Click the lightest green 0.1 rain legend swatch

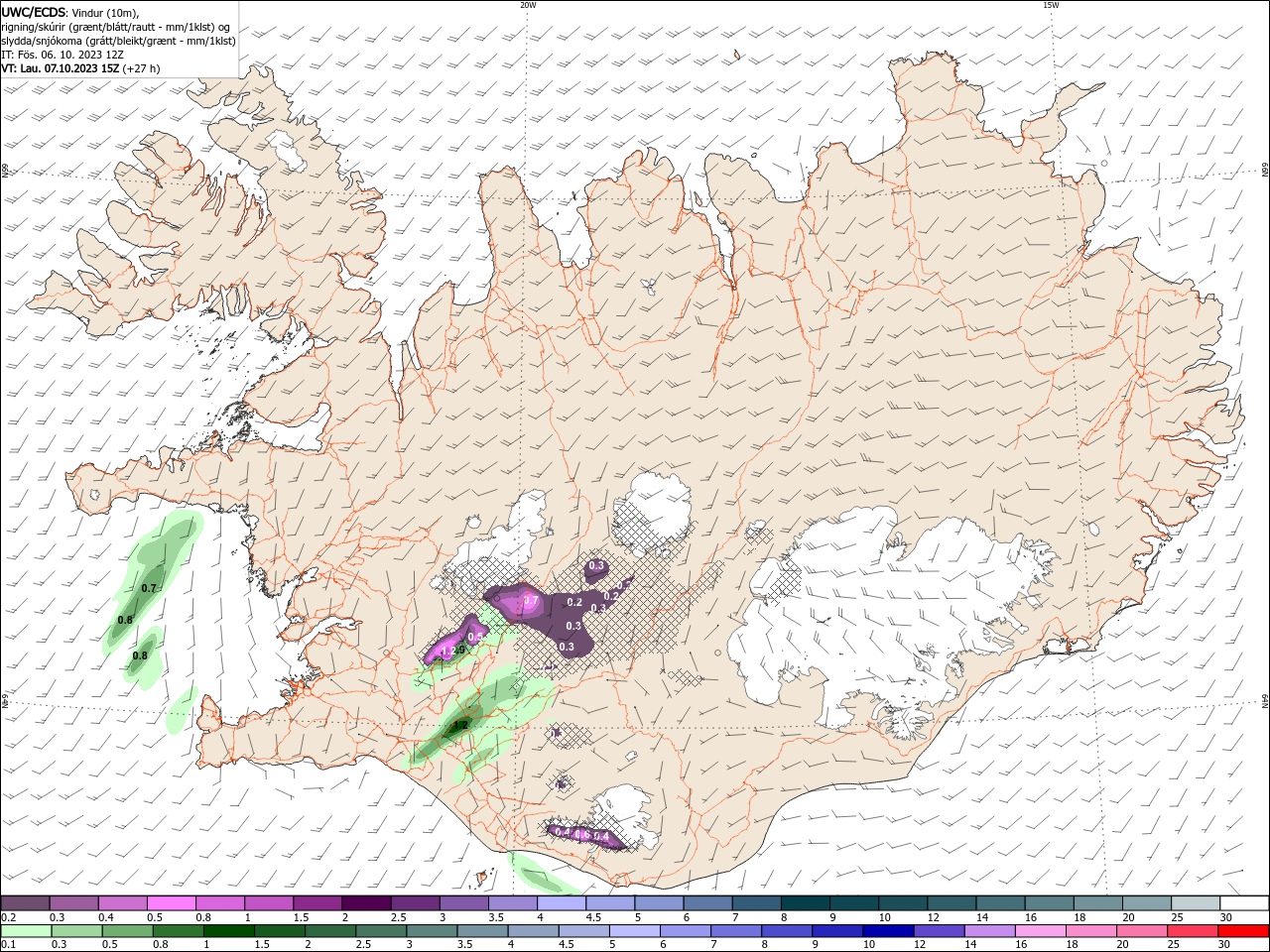[27, 931]
